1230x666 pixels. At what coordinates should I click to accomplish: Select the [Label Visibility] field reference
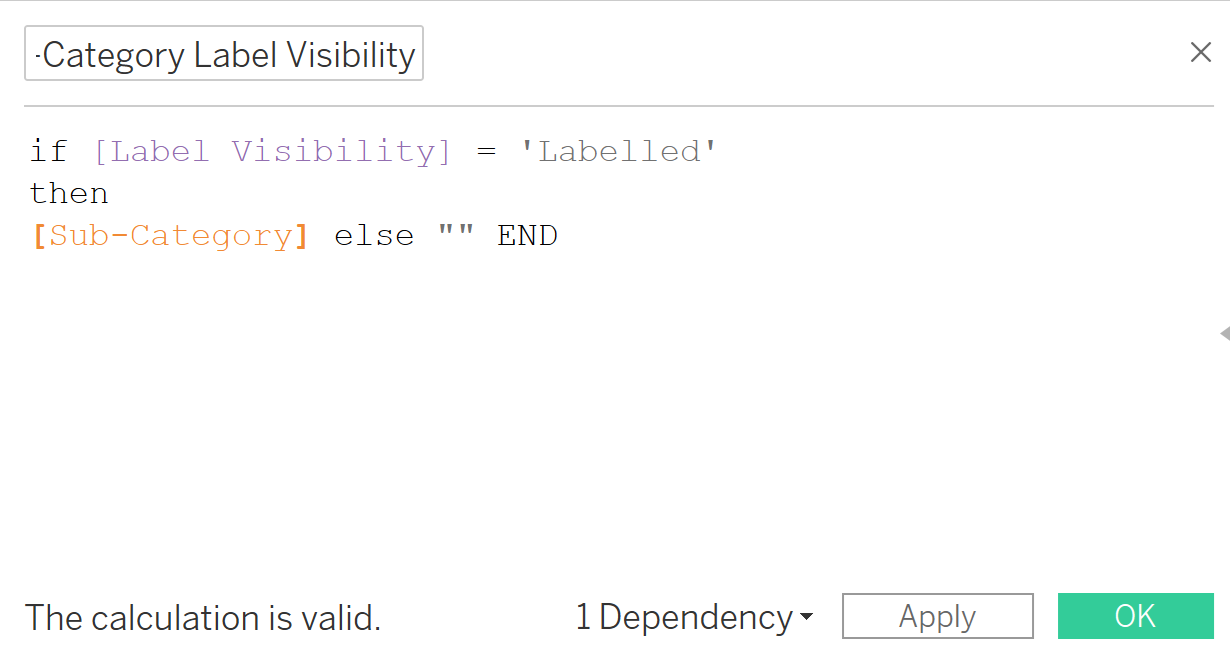pos(272,152)
